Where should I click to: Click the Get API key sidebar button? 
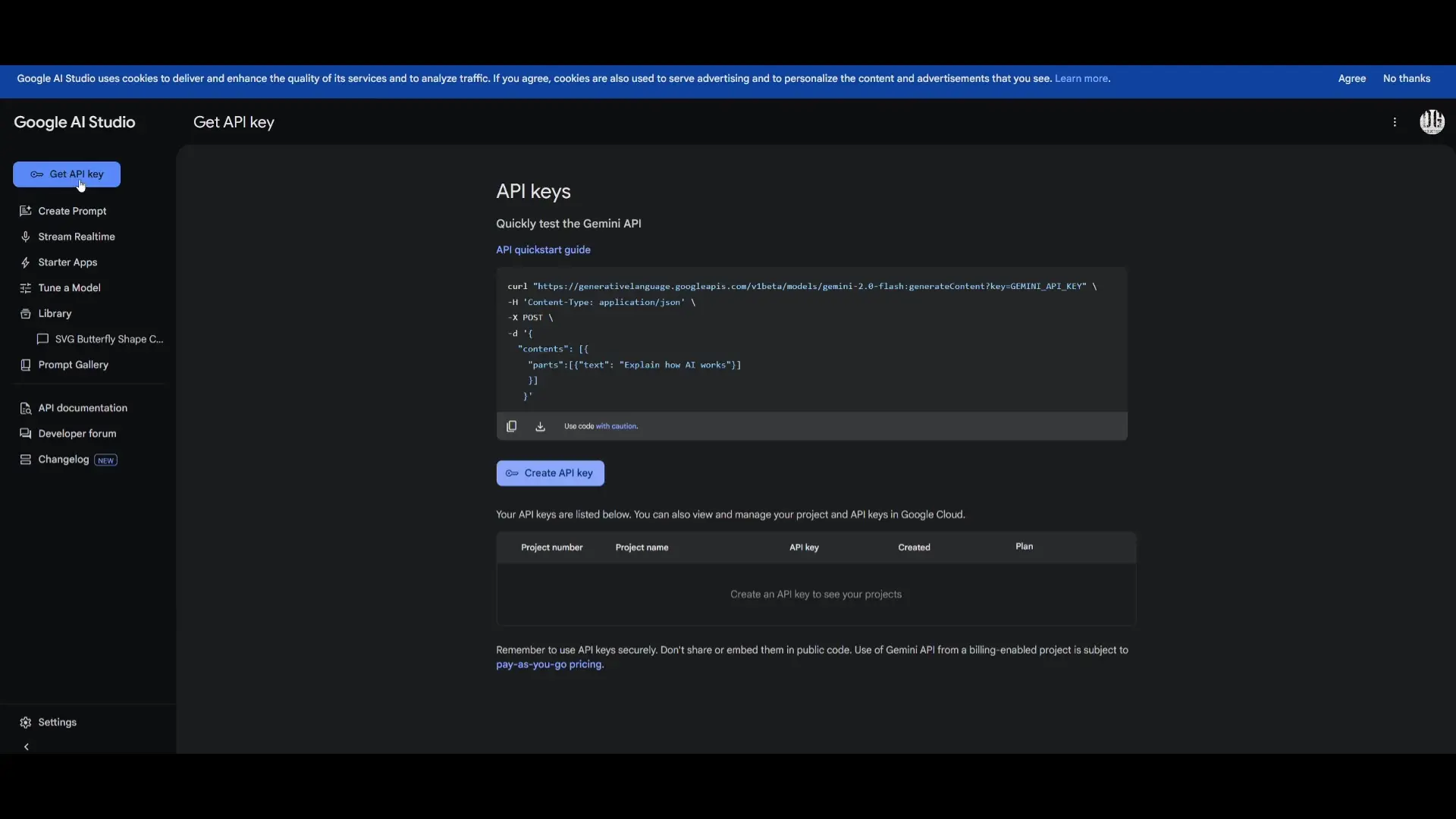(67, 174)
